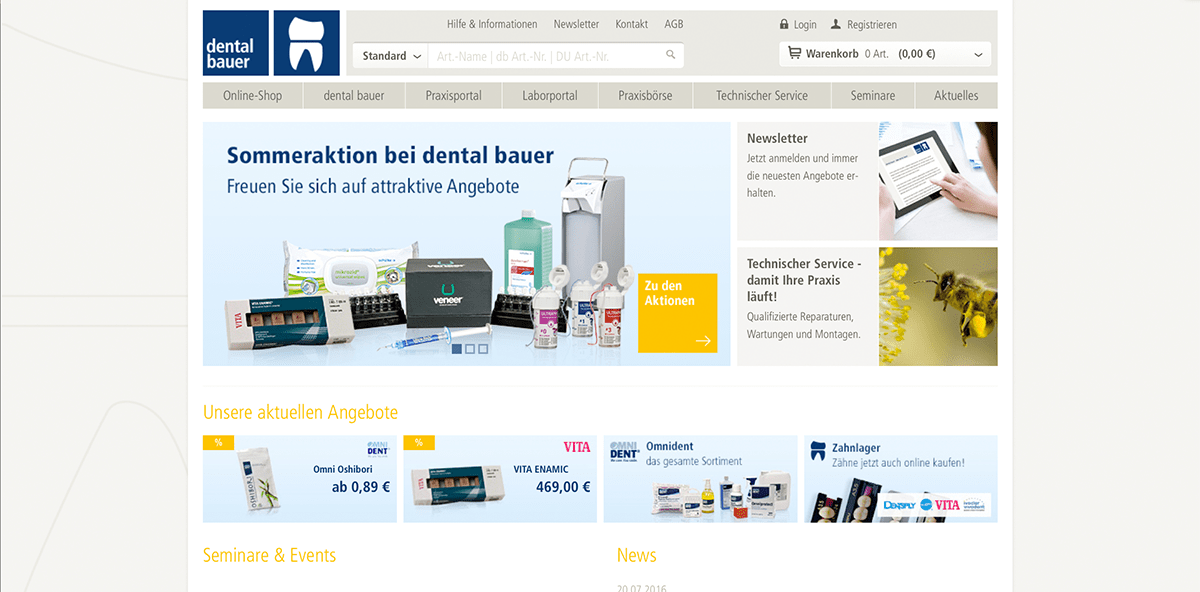This screenshot has width=1200, height=592.
Task: Click the News heading
Action: point(636,555)
